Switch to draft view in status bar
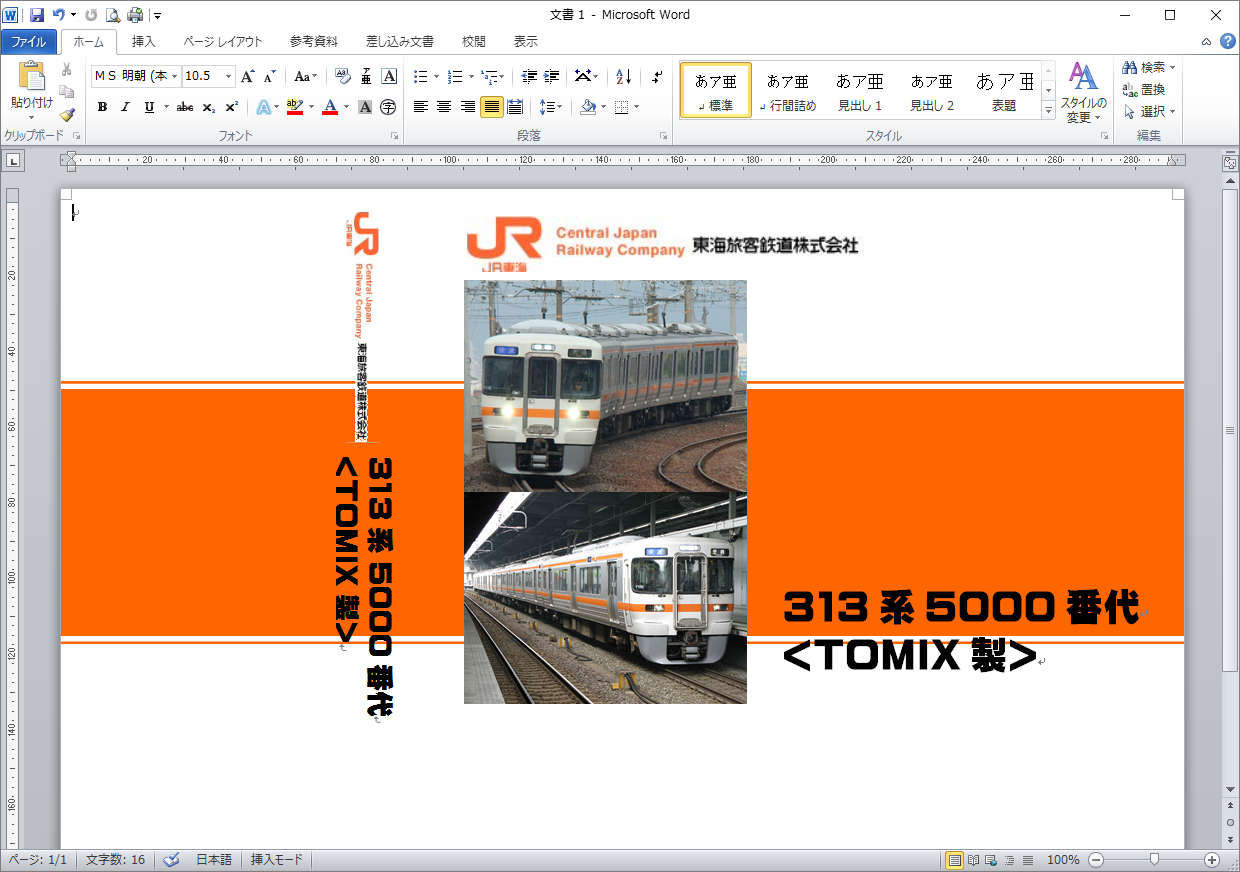1240x872 pixels. coord(1028,860)
